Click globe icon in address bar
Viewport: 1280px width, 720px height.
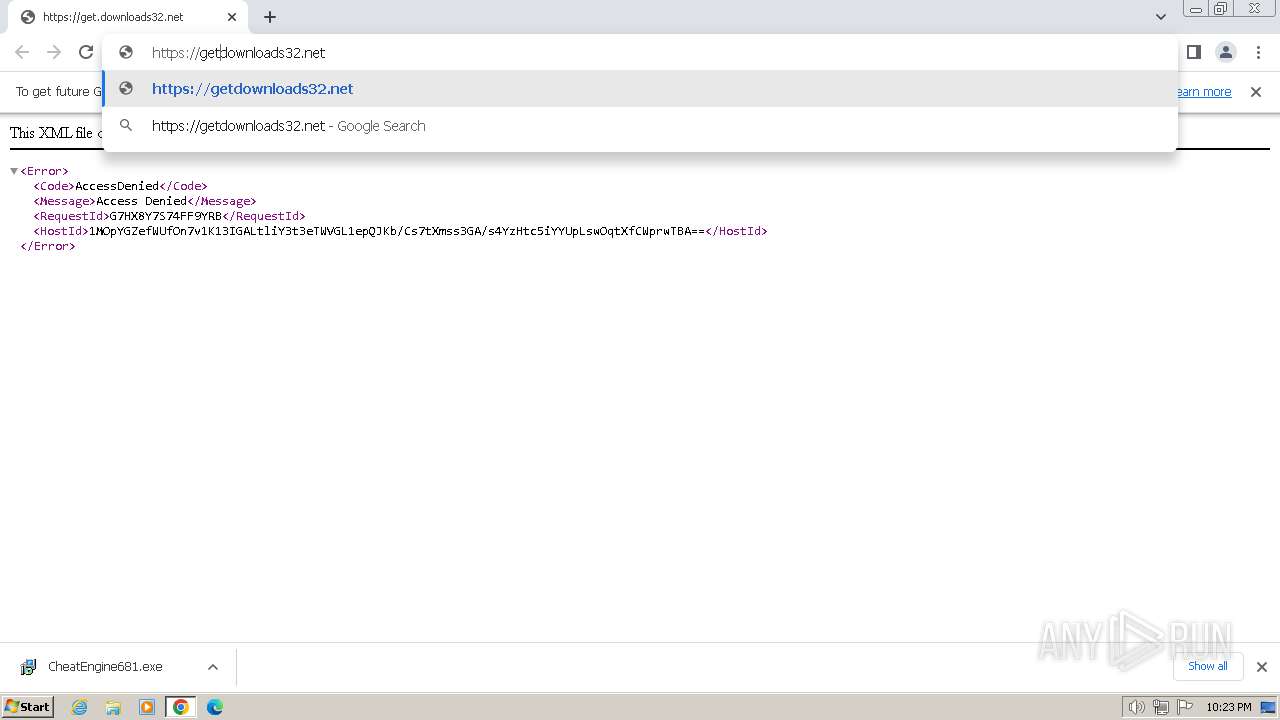pyautogui.click(x=126, y=52)
